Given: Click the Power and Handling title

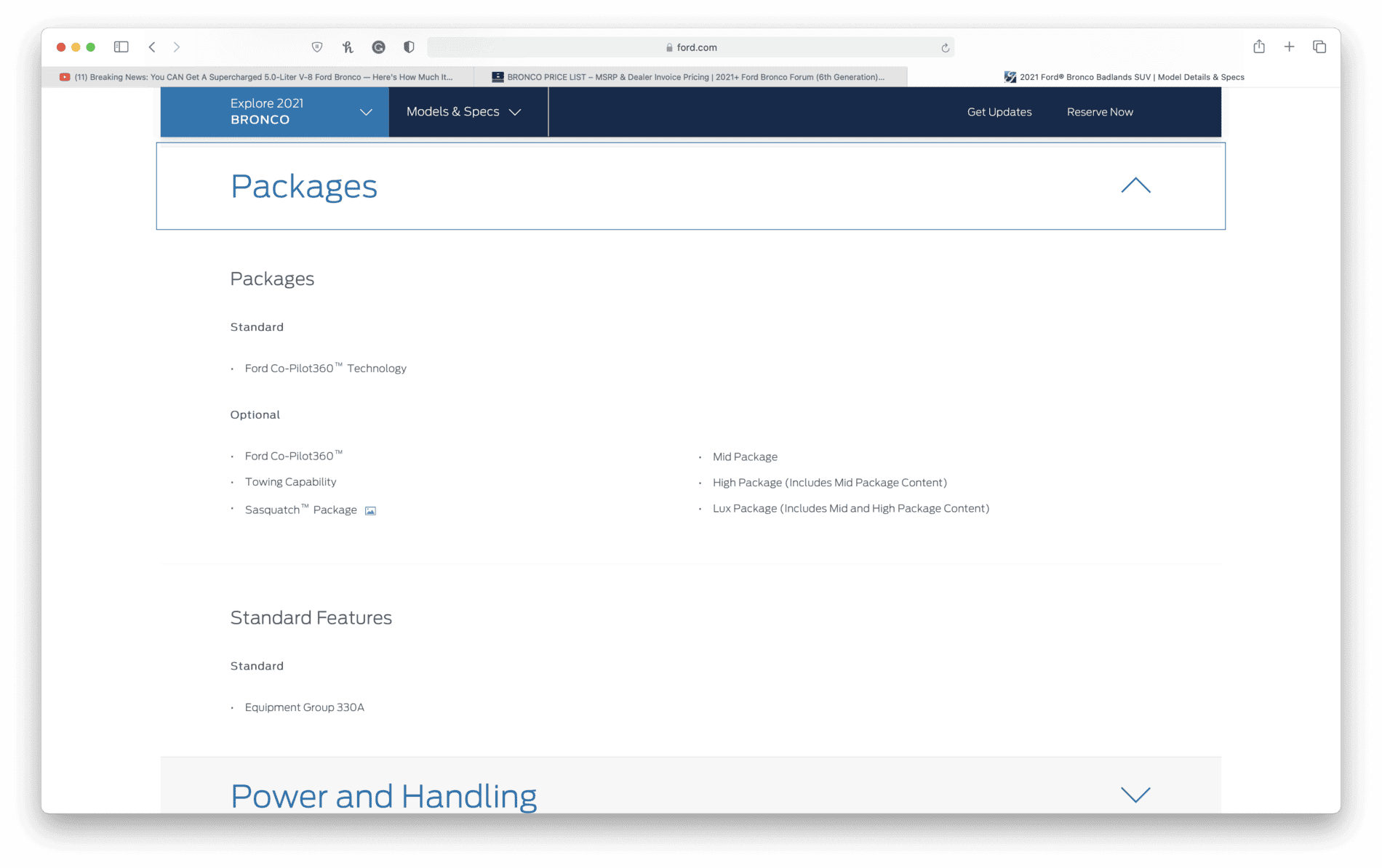Looking at the screenshot, I should point(383,796).
